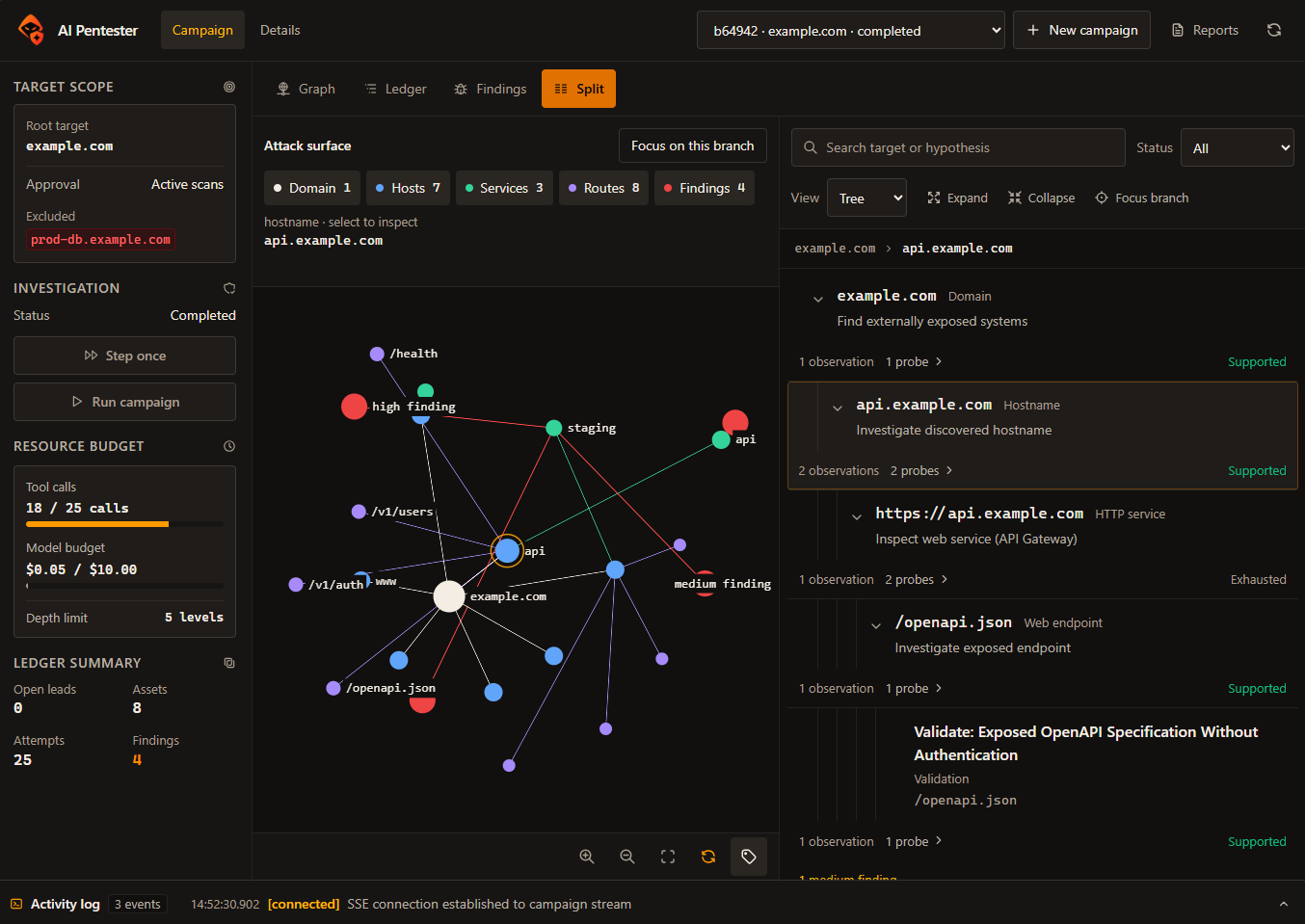Click the orange graph re-layout icon
Screen dimensions: 1305x924
(708, 857)
